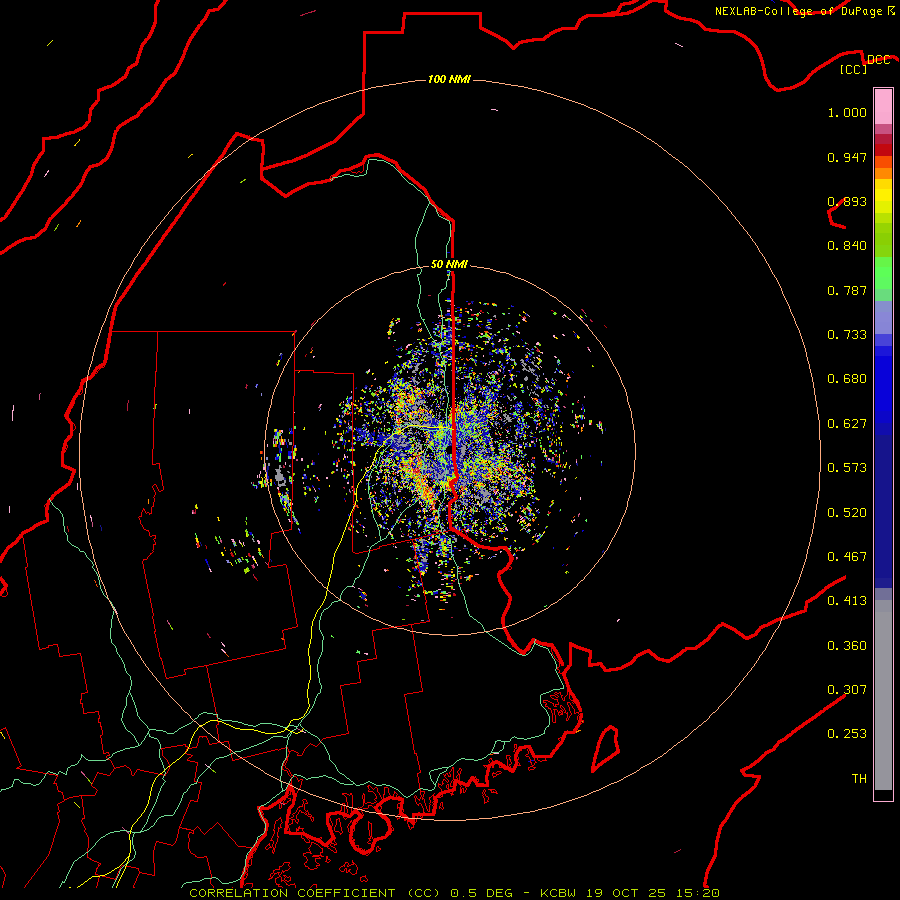Click the TH threshold label on the scale

click(859, 779)
